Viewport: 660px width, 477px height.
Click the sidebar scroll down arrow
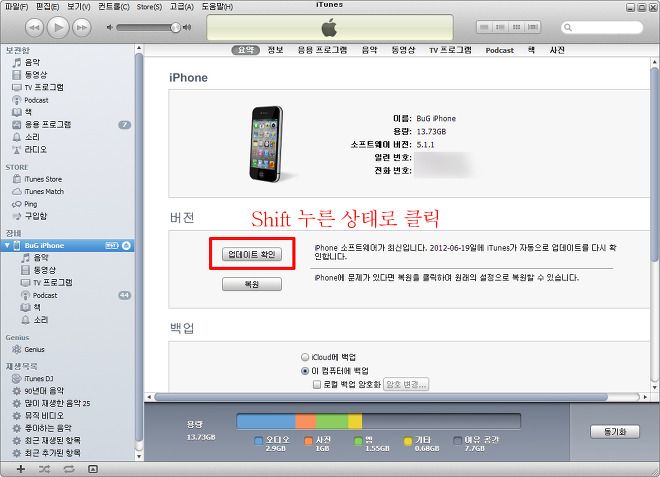pos(139,456)
